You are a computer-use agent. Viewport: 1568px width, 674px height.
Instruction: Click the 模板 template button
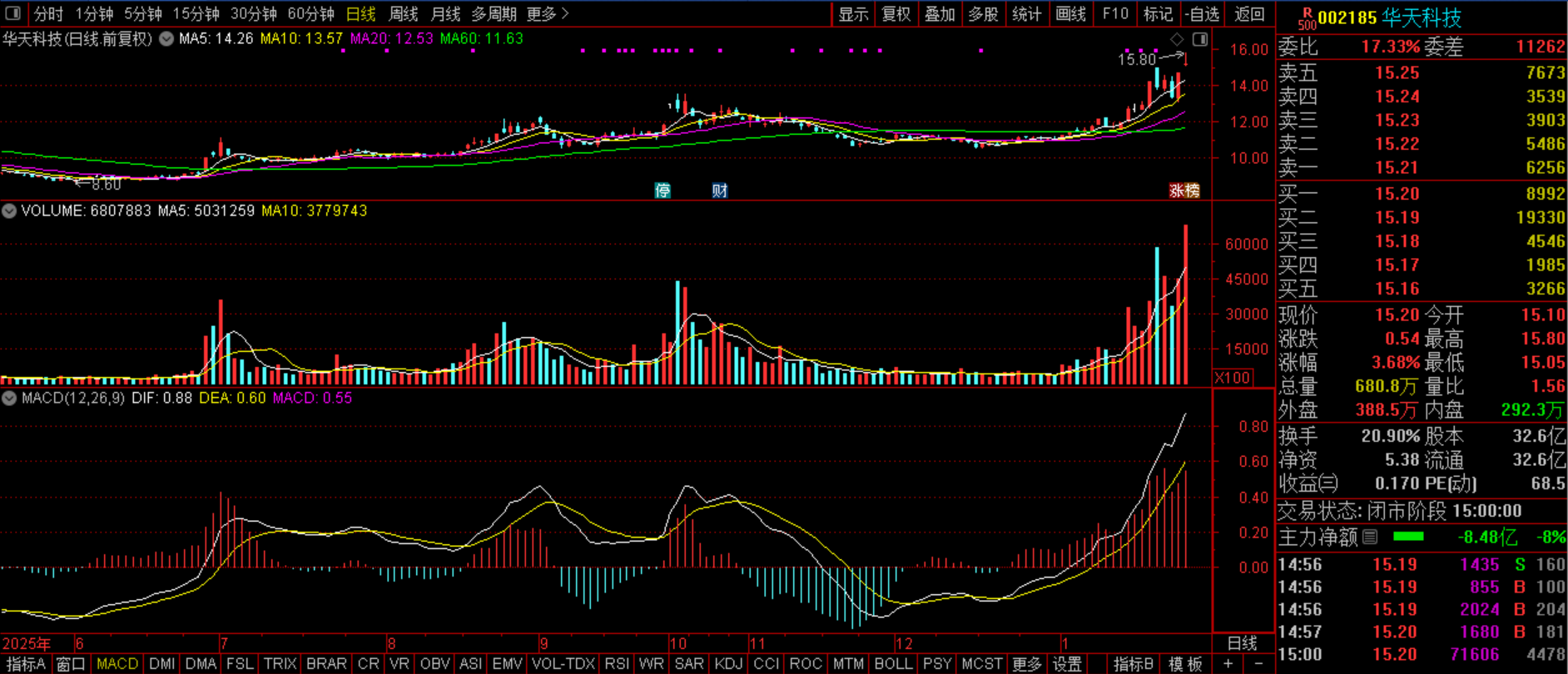(1185, 664)
